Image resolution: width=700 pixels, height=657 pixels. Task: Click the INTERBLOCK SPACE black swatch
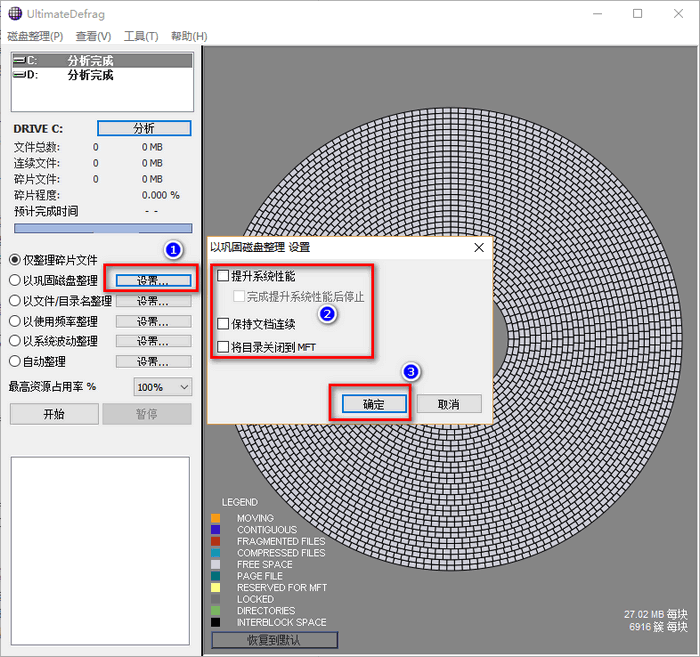click(x=216, y=622)
